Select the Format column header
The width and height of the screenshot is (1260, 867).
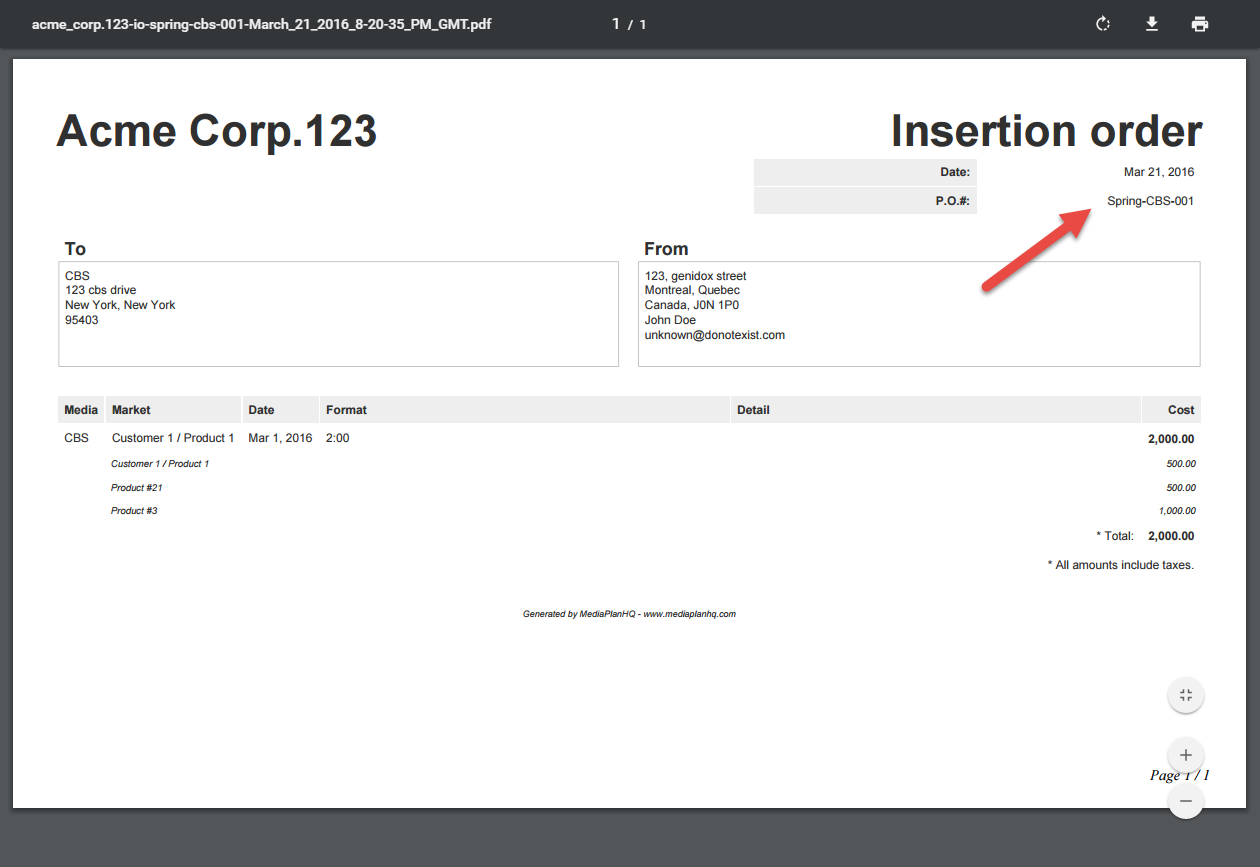click(x=346, y=410)
